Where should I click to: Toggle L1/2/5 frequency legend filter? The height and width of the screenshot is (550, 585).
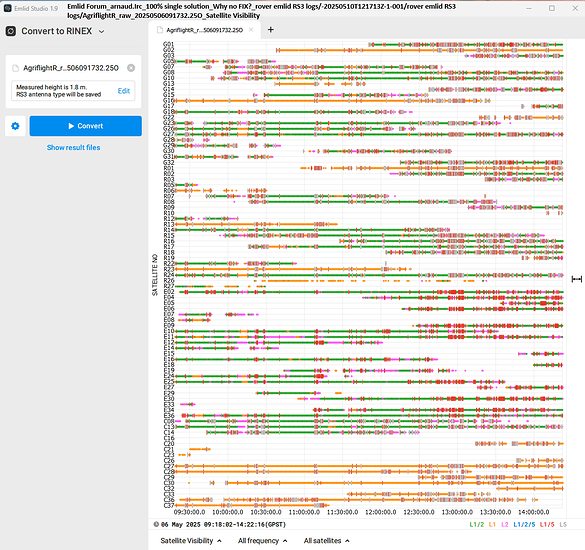click(524, 524)
